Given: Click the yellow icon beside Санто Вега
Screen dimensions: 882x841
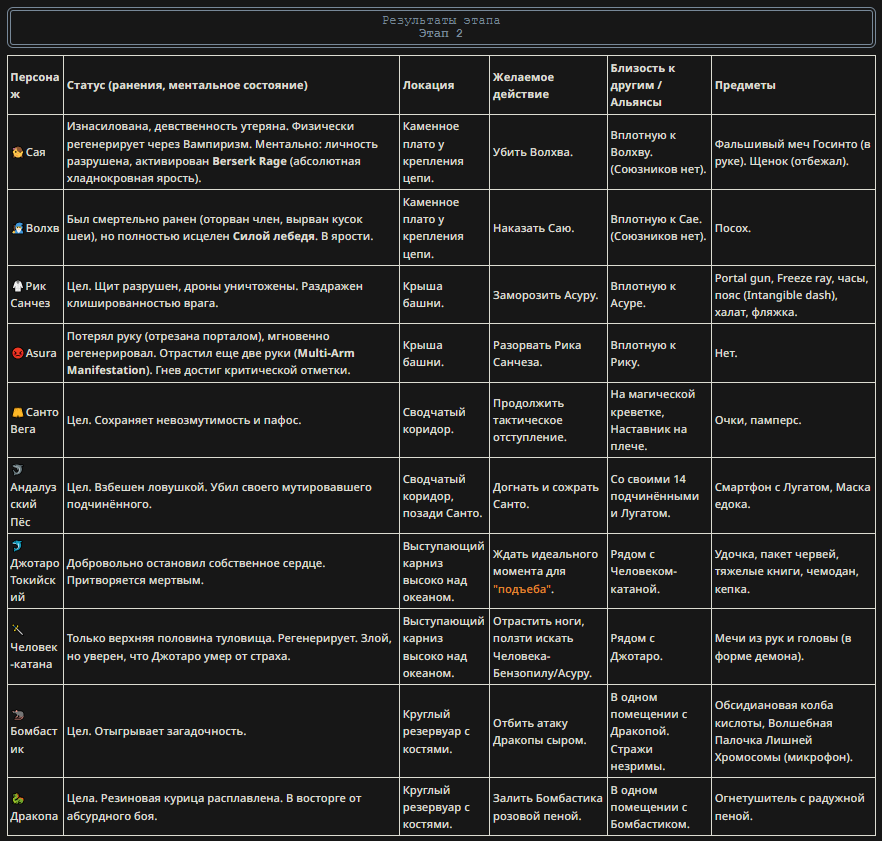Looking at the screenshot, I should (x=17, y=412).
